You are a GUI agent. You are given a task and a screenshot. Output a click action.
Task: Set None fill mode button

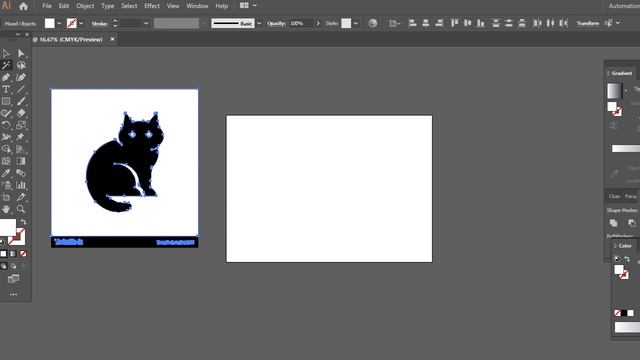[x=23, y=254]
